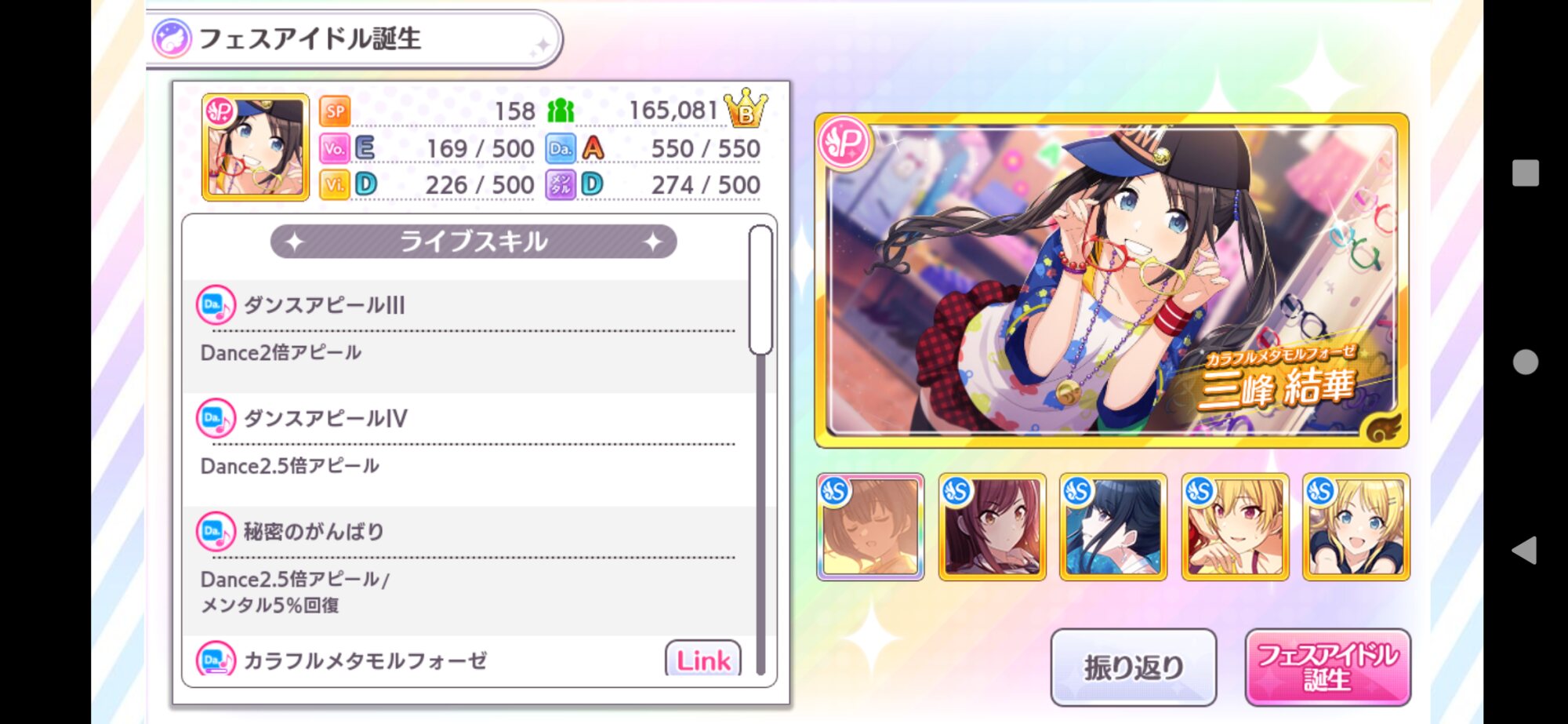Open the dark-blue-haired support card thumbnail
Viewport: 1568px width, 724px height.
1113,527
